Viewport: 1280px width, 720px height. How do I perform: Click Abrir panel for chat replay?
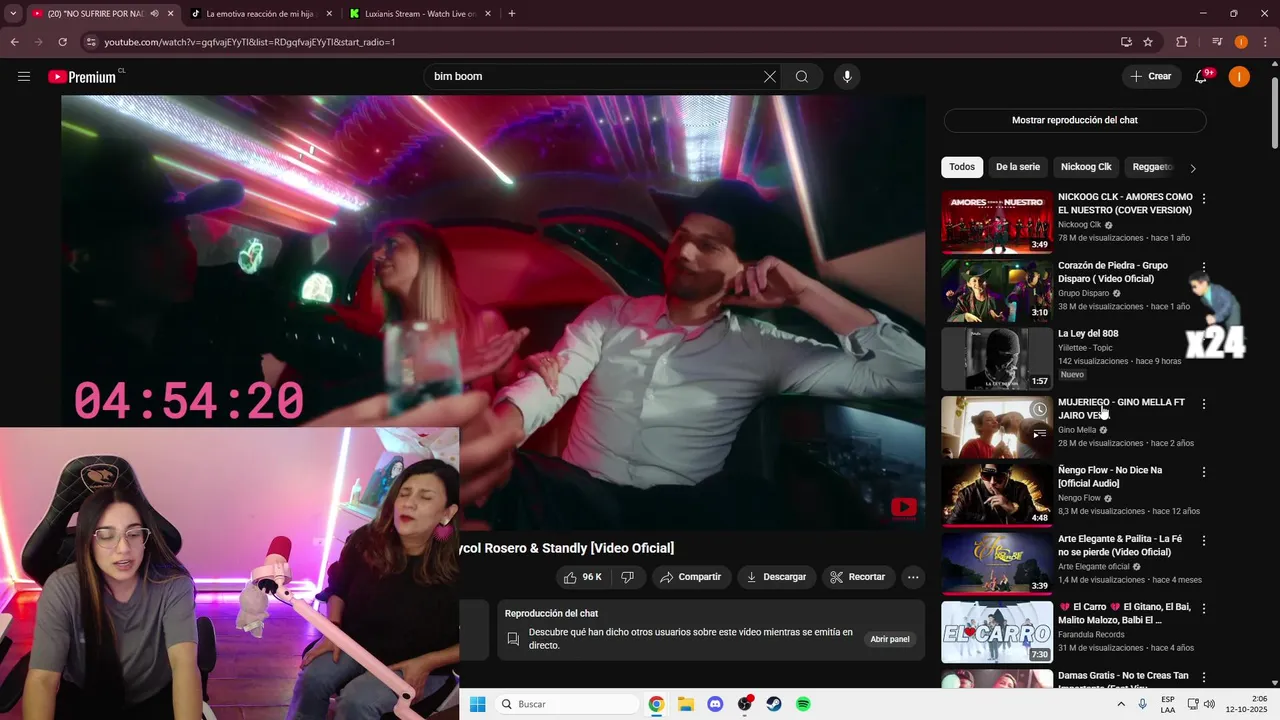click(890, 639)
